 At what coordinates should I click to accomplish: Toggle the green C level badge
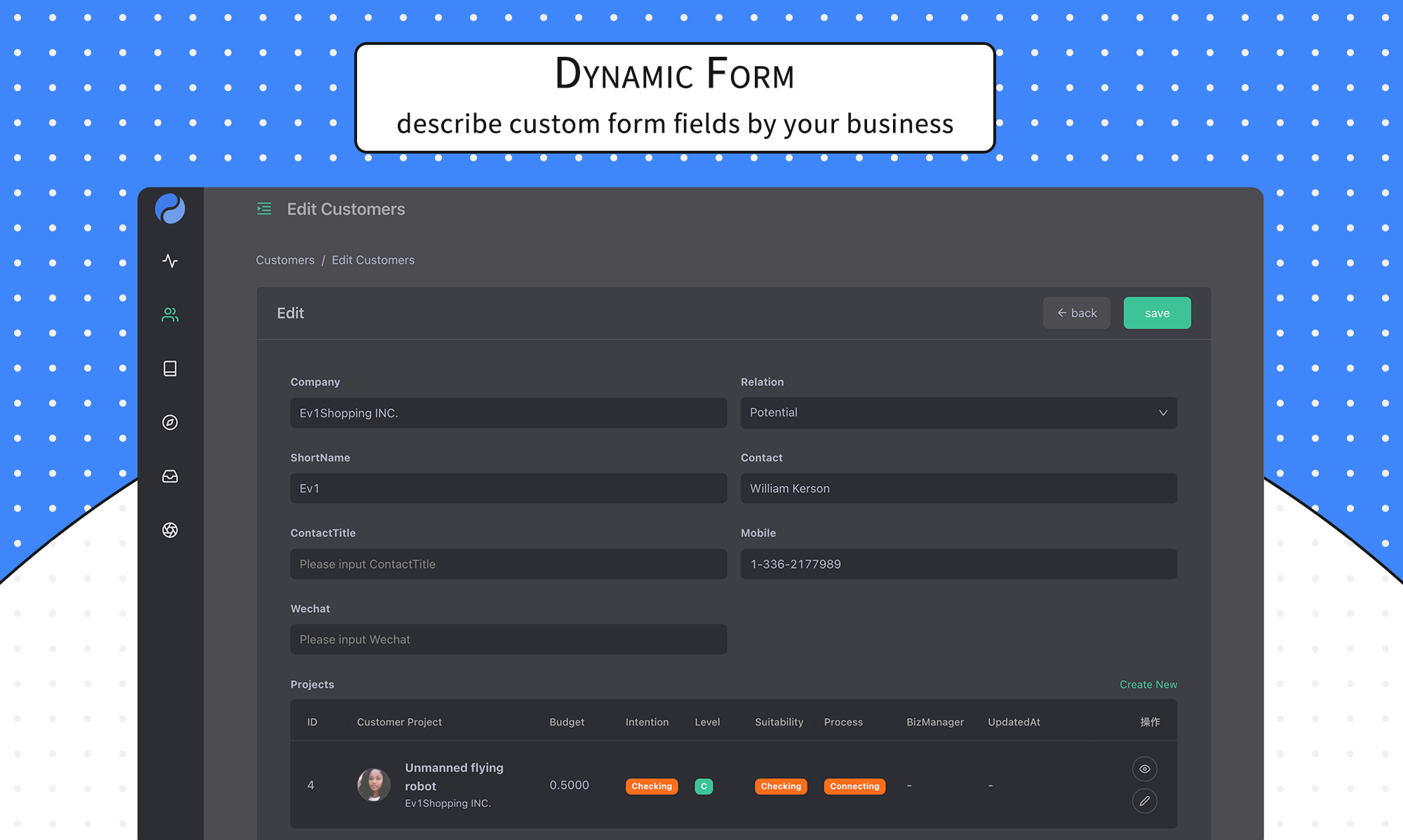pyautogui.click(x=704, y=786)
